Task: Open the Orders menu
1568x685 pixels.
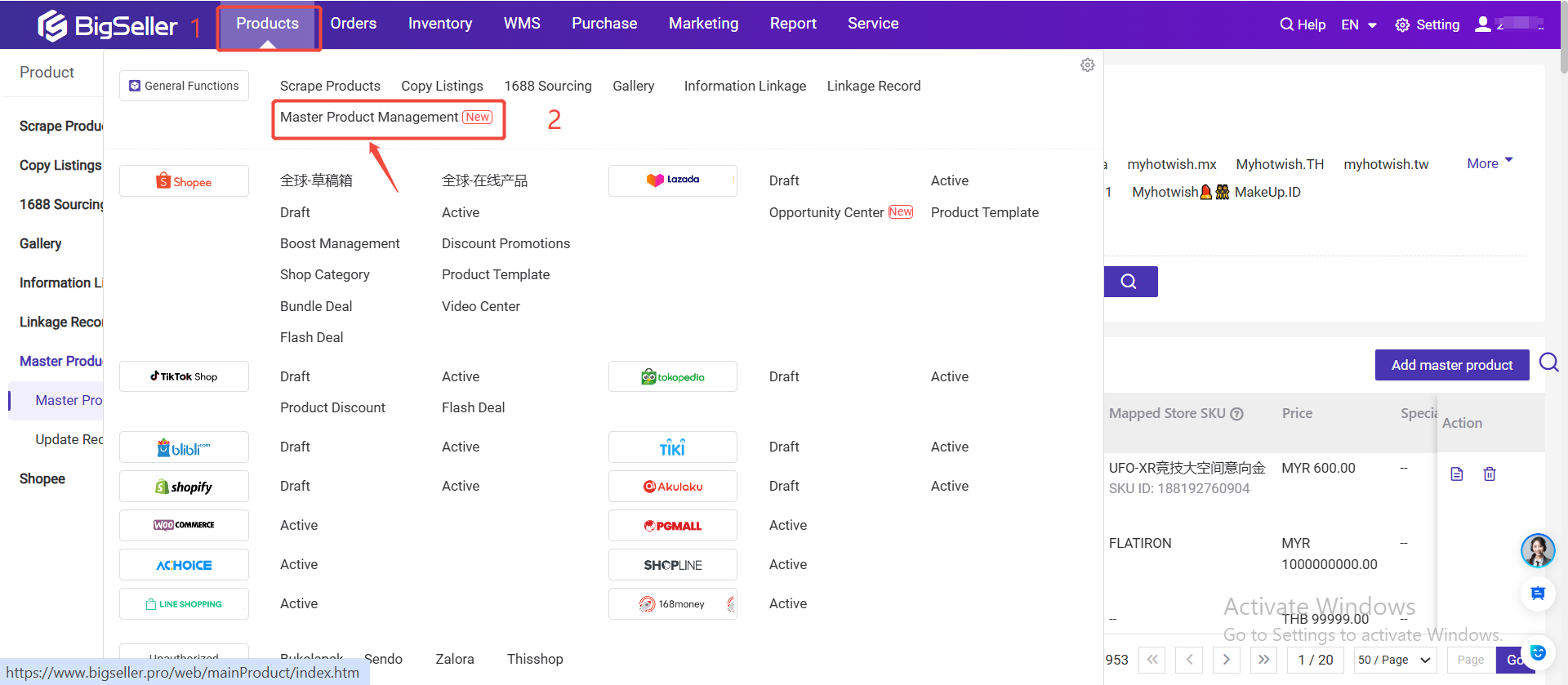Action: coord(353,24)
